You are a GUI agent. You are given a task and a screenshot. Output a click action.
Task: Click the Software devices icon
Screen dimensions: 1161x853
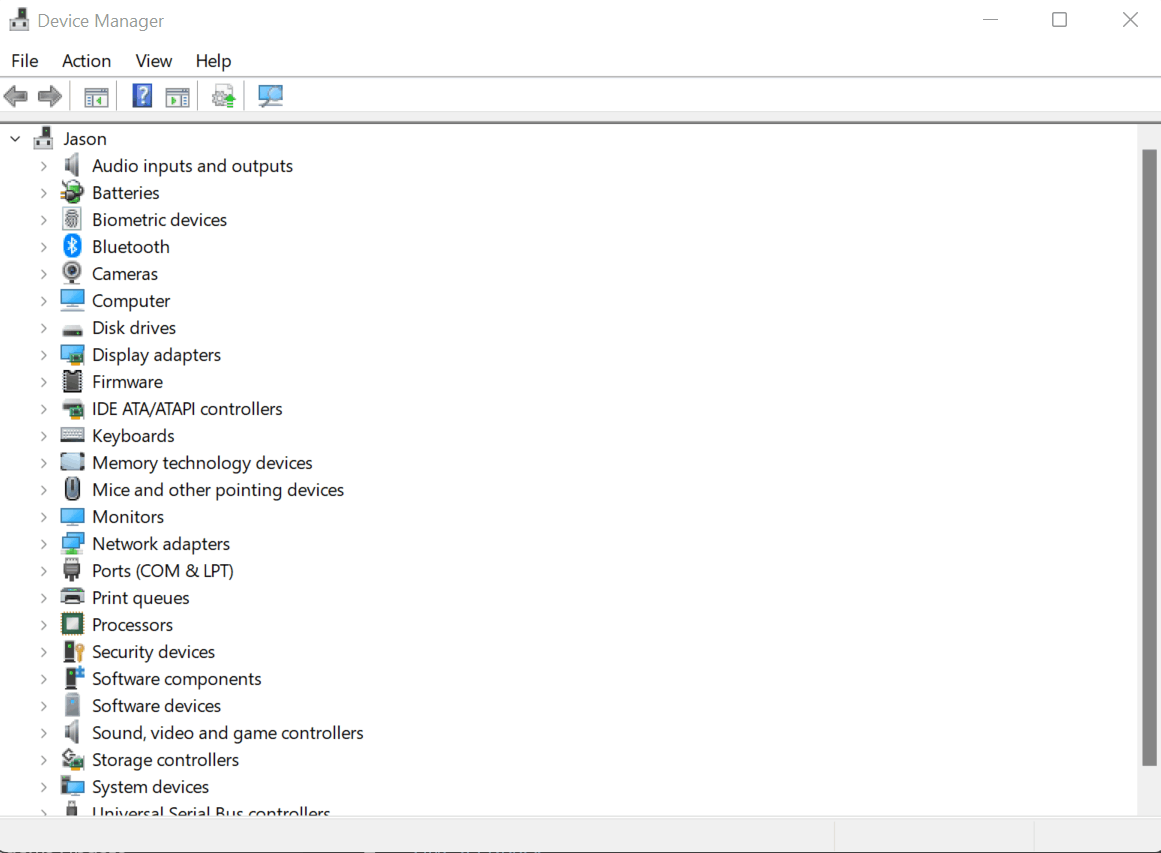[72, 705]
